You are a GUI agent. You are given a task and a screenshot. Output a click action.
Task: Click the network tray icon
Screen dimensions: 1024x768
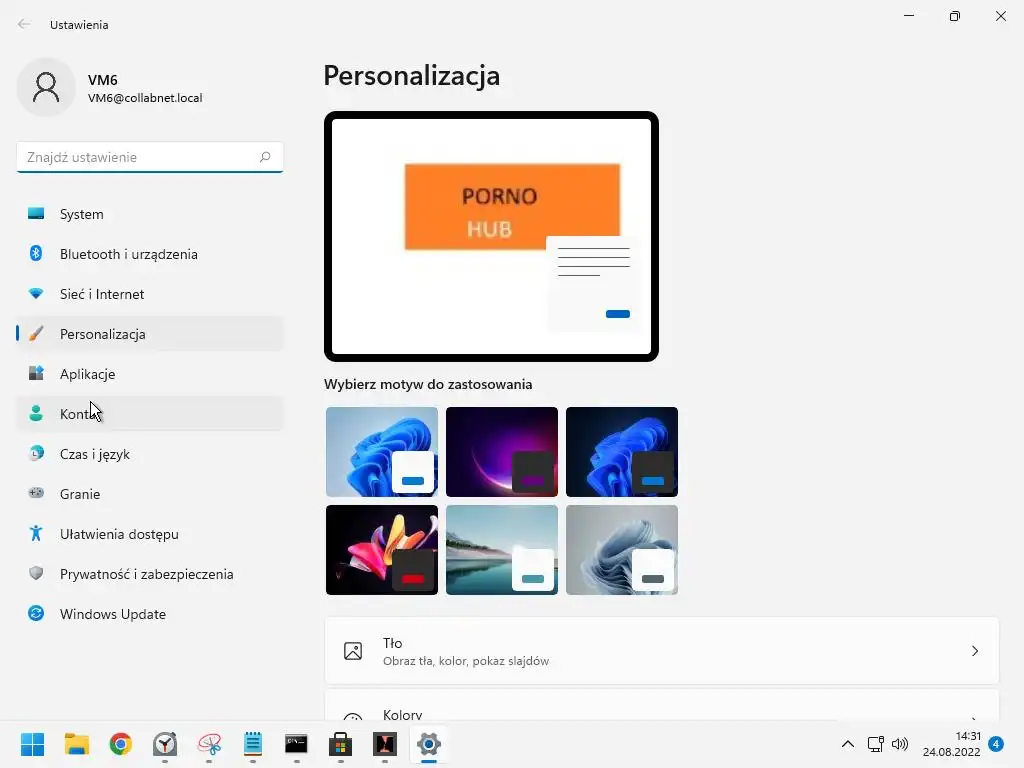[876, 744]
